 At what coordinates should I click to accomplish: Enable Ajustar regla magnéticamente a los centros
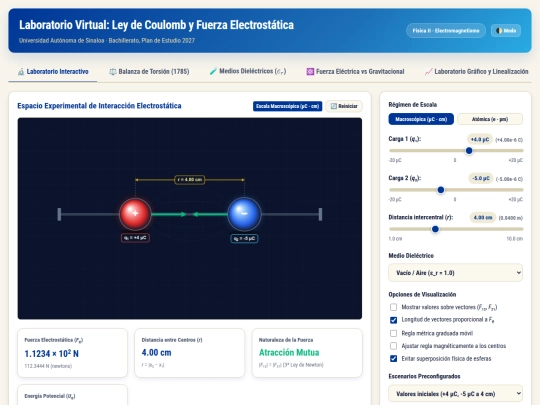click(393, 346)
